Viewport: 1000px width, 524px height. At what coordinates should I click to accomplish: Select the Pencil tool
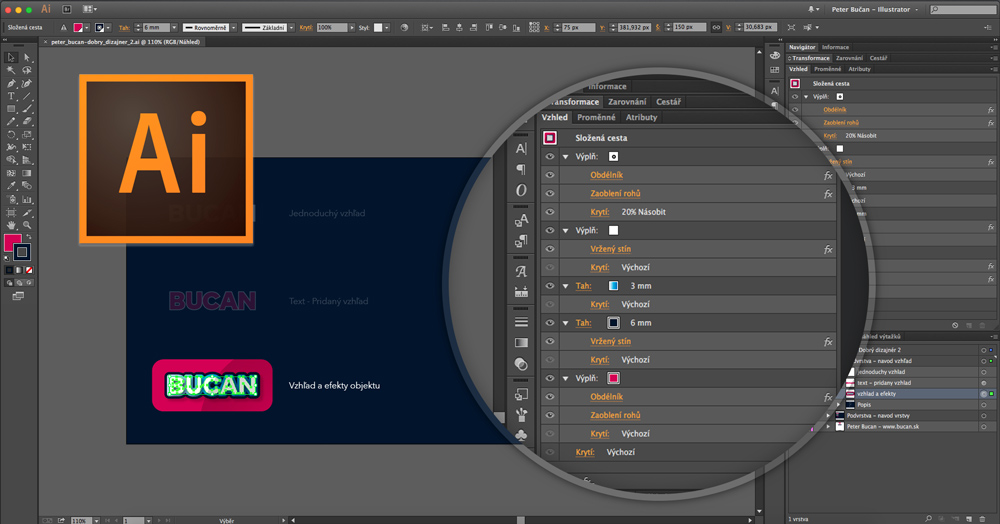pyautogui.click(x=11, y=121)
